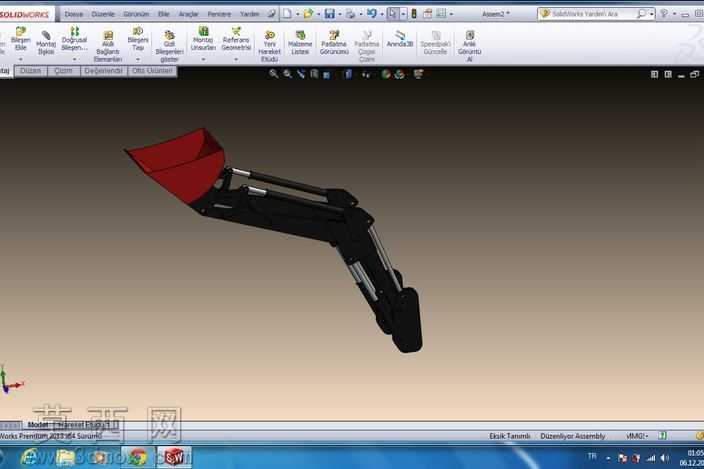The height and width of the screenshot is (469, 704).
Task: Select the Model tab at bottom
Action: pyautogui.click(x=38, y=424)
